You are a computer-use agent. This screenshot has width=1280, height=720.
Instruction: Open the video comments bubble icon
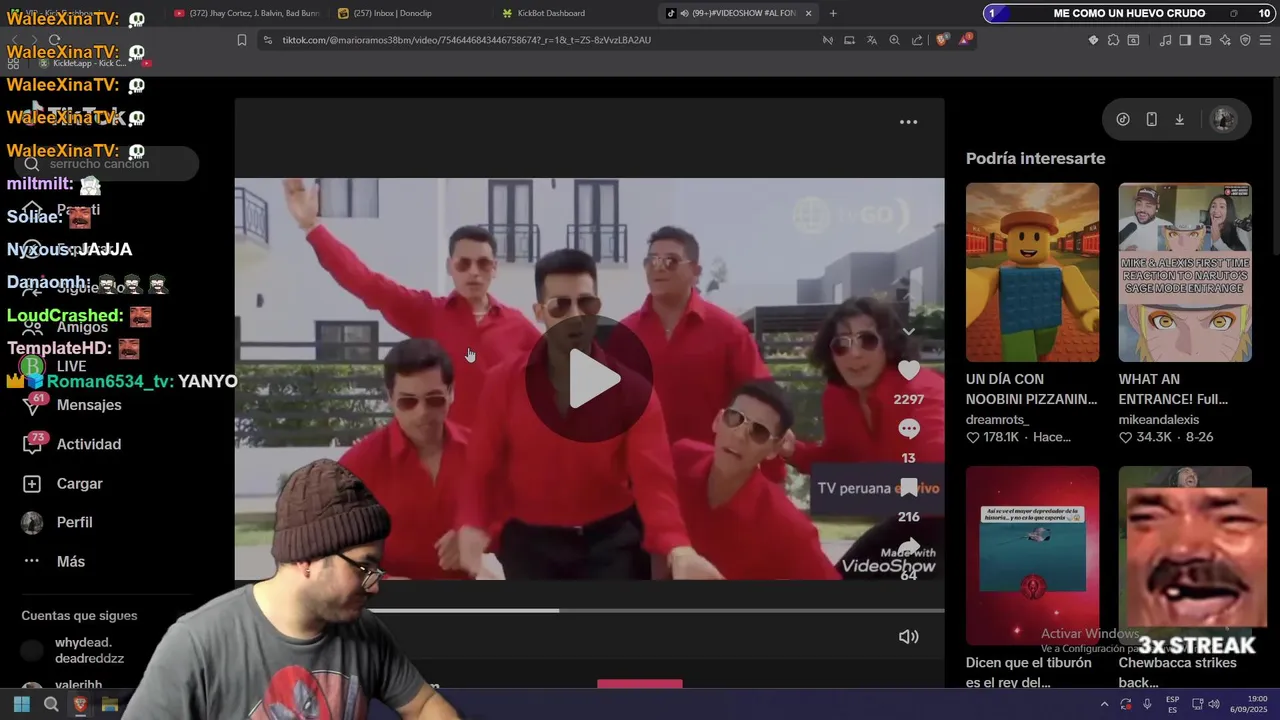[x=908, y=429]
